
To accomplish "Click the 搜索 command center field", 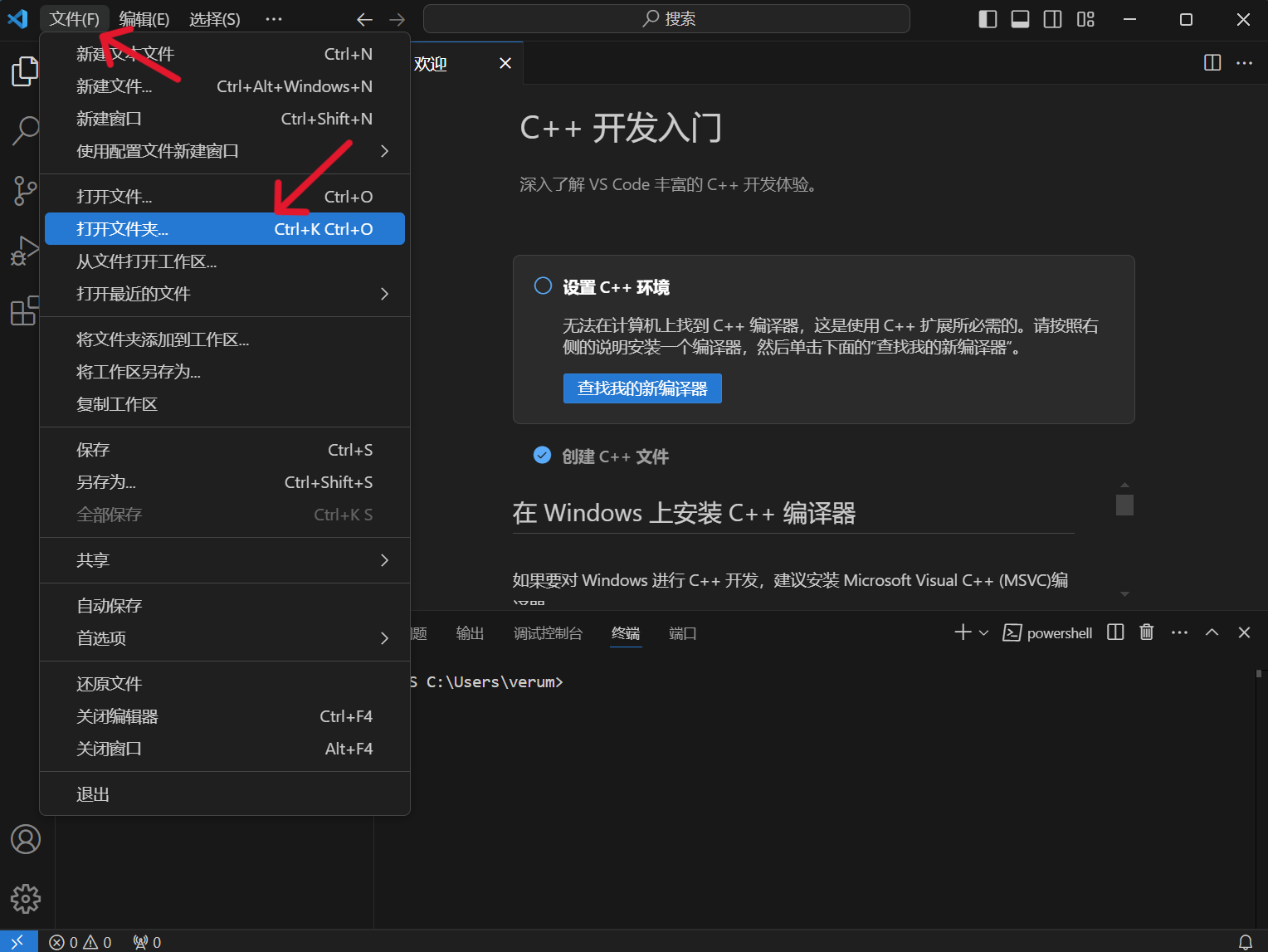I will coord(666,19).
